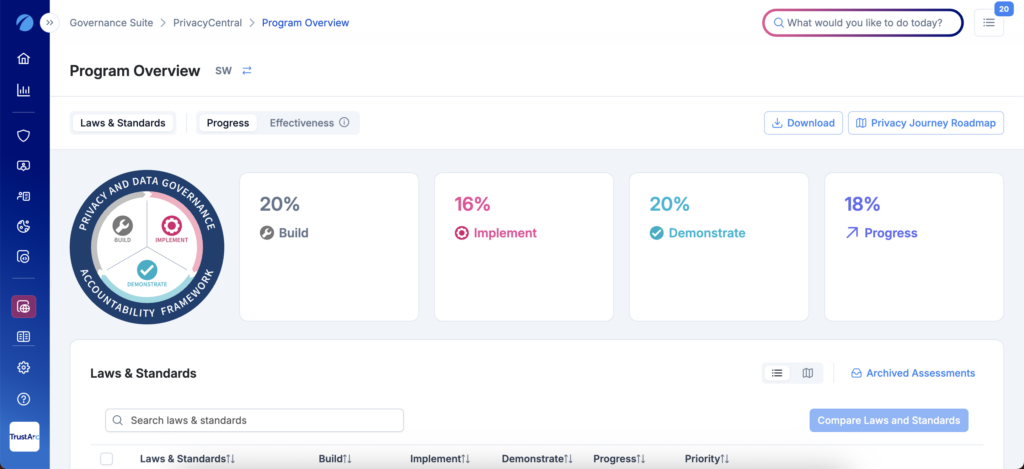Click Demonstrate checkmark in framework wheel

click(x=147, y=270)
